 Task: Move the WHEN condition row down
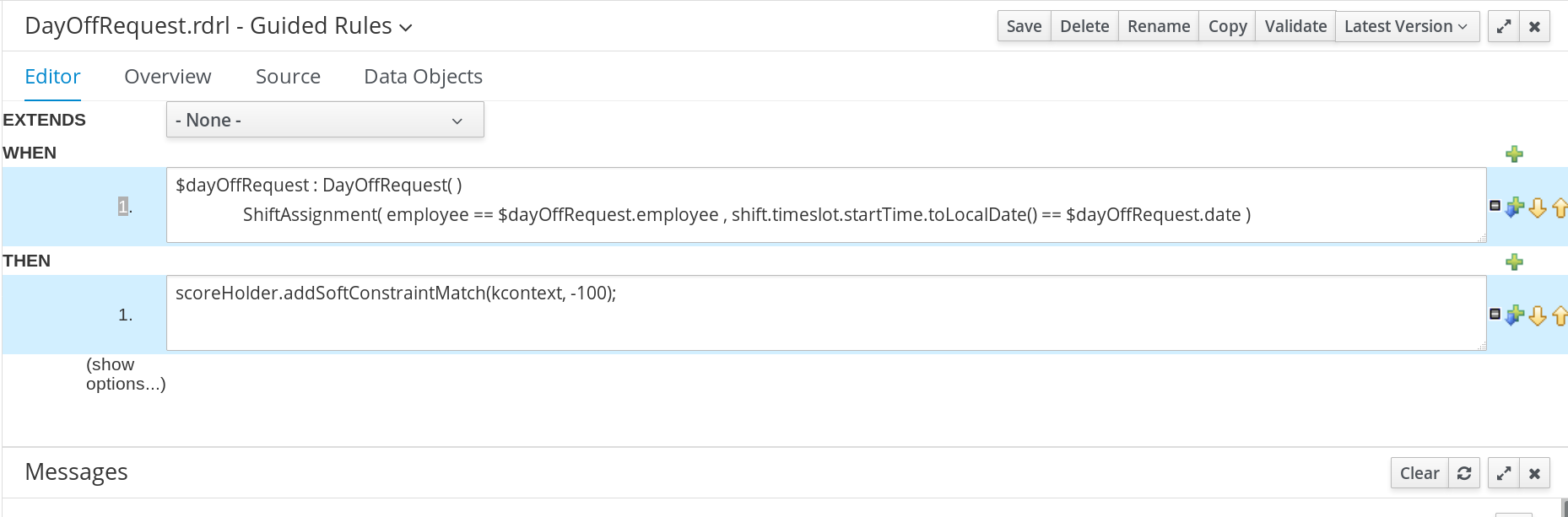click(x=1538, y=207)
